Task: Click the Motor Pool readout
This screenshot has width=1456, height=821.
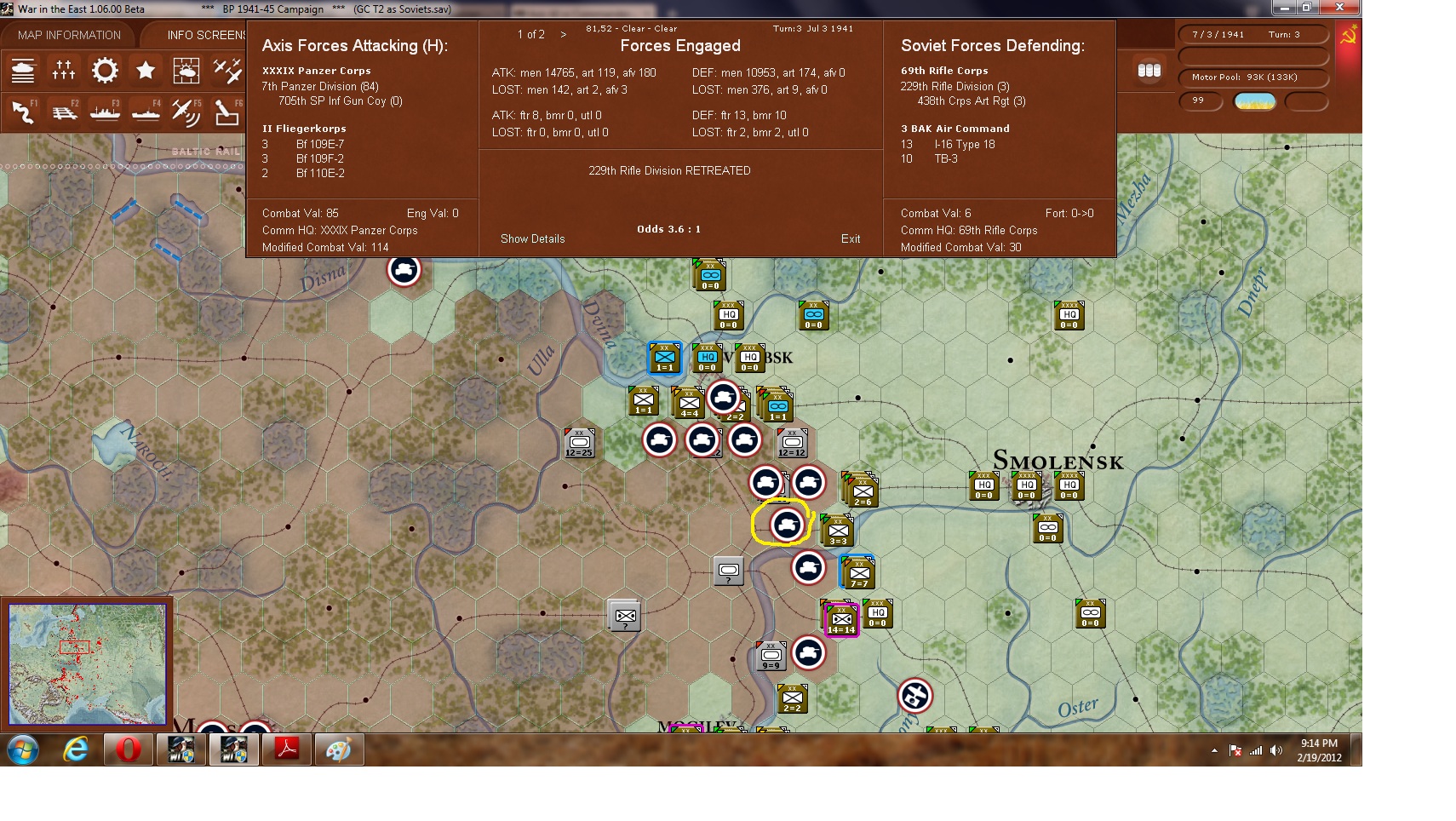Action: [1253, 78]
